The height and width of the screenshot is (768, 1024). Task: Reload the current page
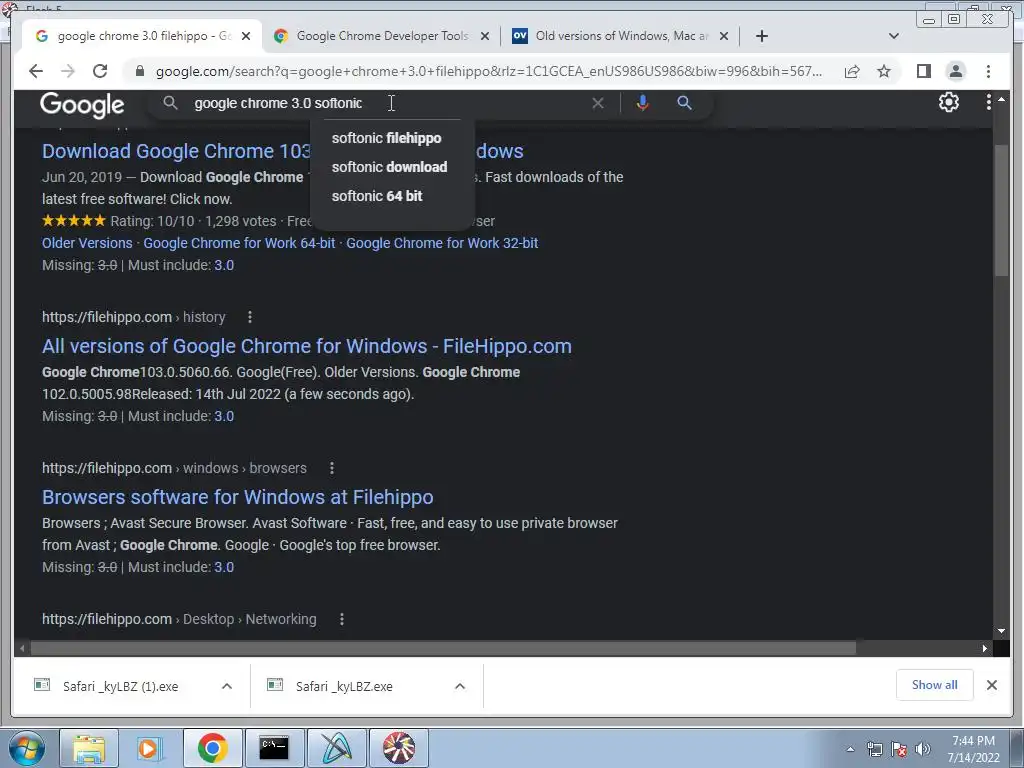click(100, 71)
